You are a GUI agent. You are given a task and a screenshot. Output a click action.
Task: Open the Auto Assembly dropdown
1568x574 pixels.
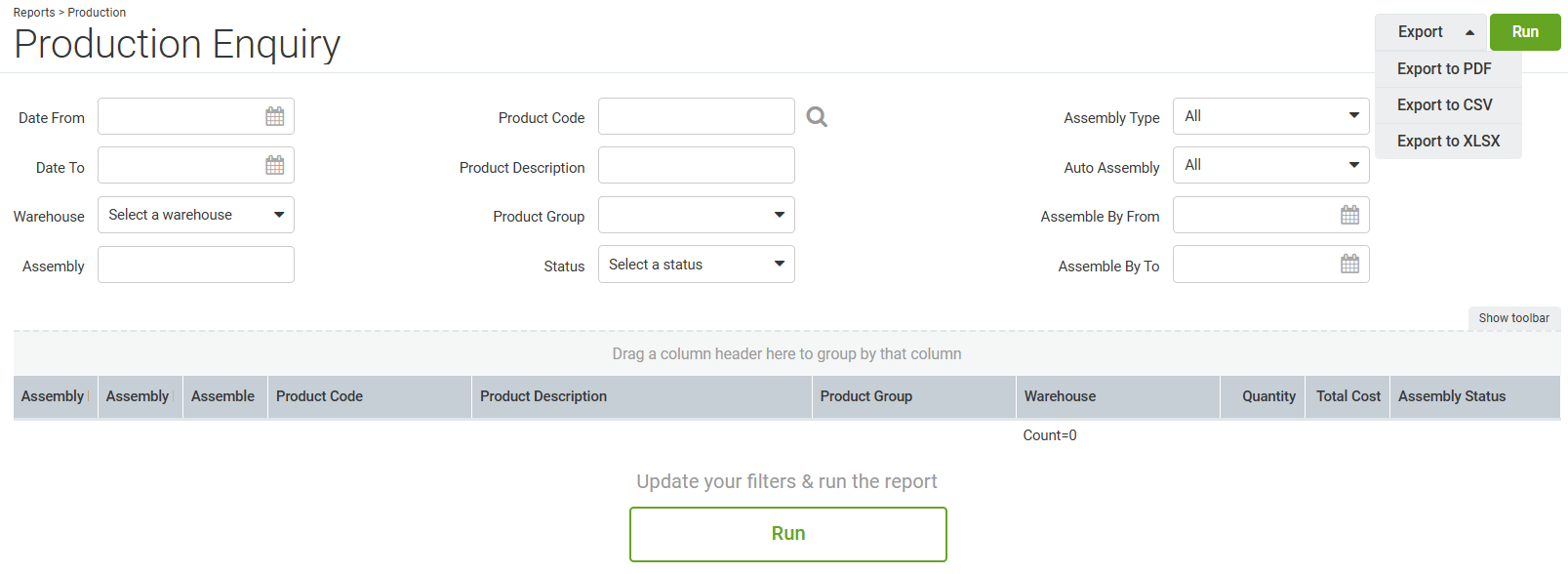(1270, 165)
